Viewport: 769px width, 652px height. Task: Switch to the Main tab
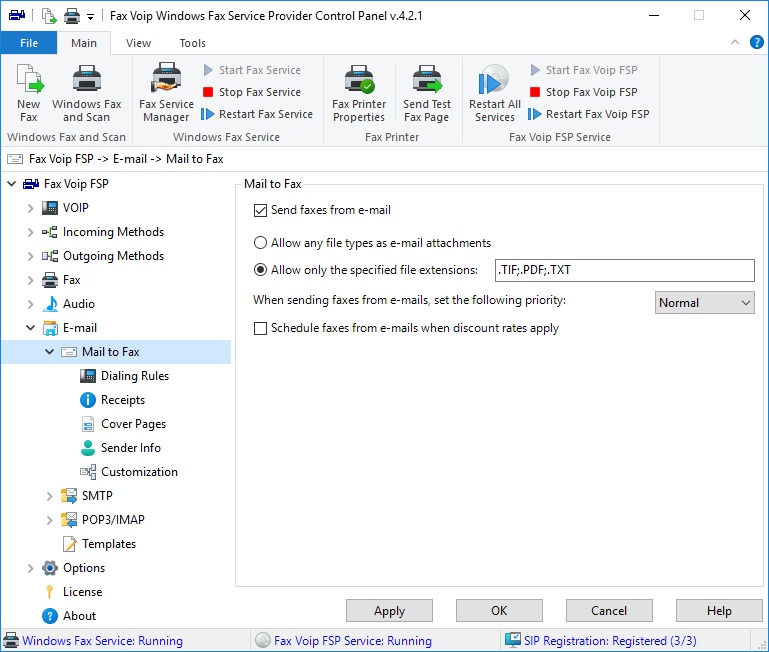[84, 43]
